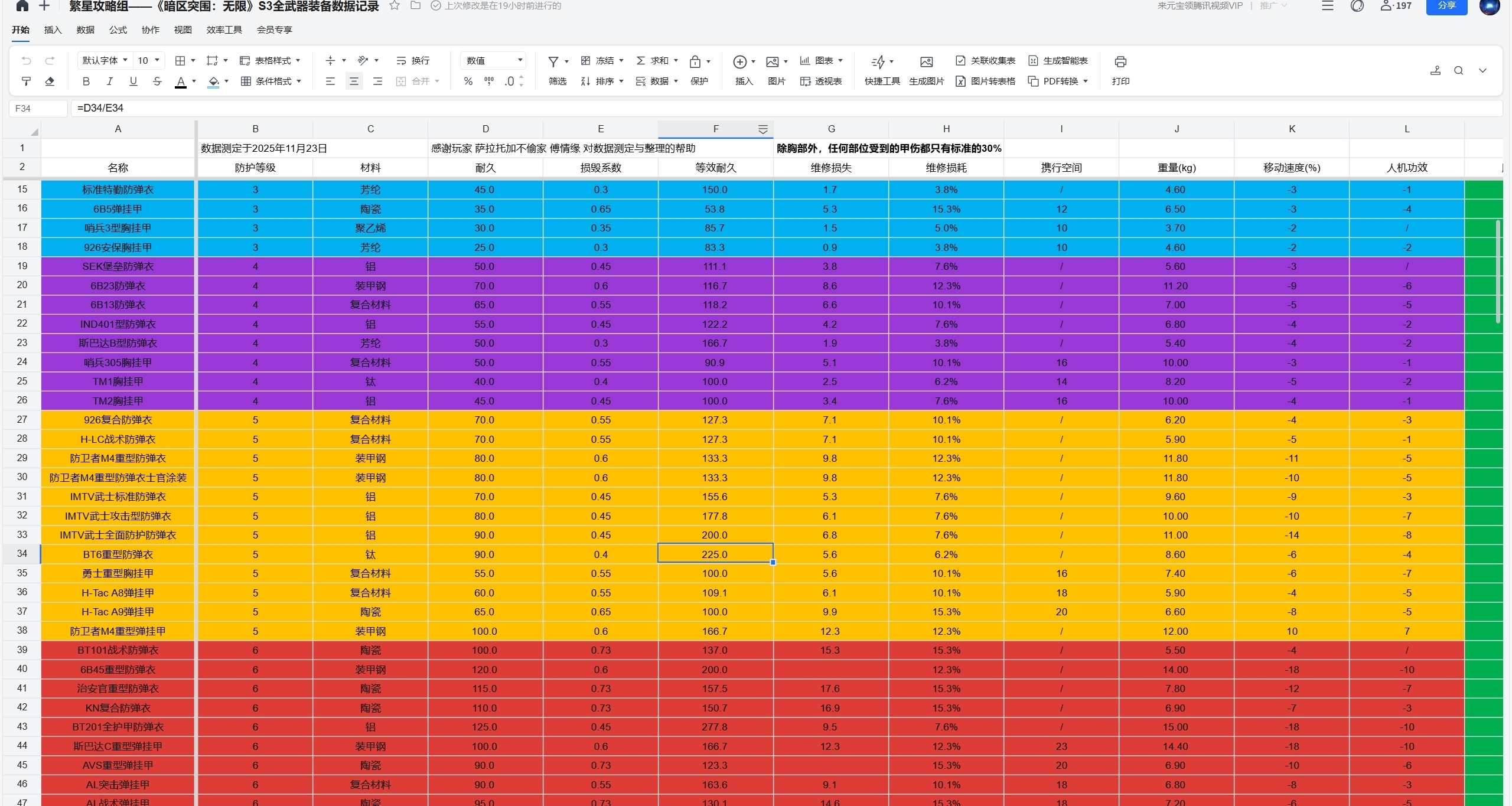
Task: Star this document as favorite
Action: coord(395,6)
